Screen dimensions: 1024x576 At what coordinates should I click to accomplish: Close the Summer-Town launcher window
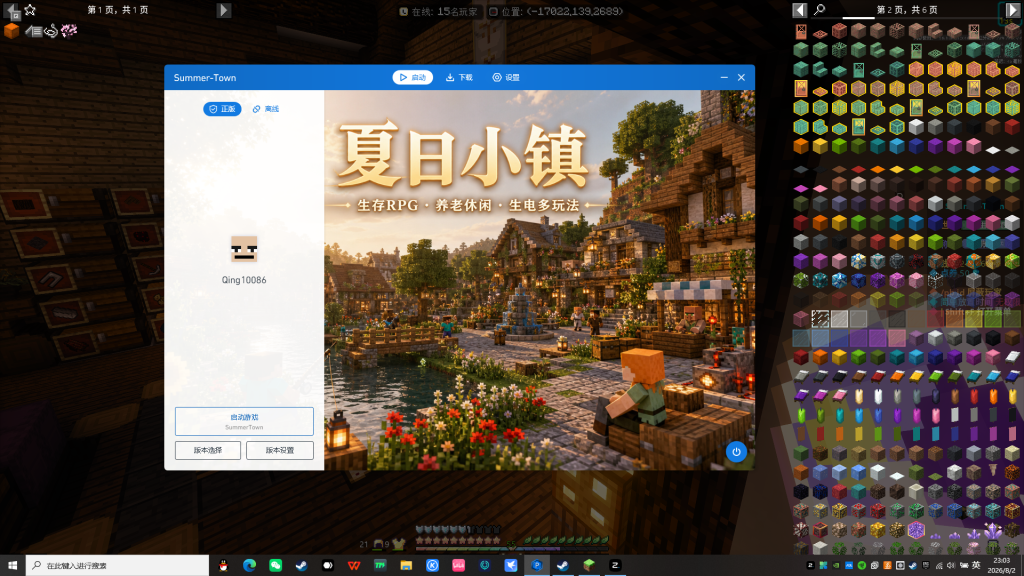(741, 77)
